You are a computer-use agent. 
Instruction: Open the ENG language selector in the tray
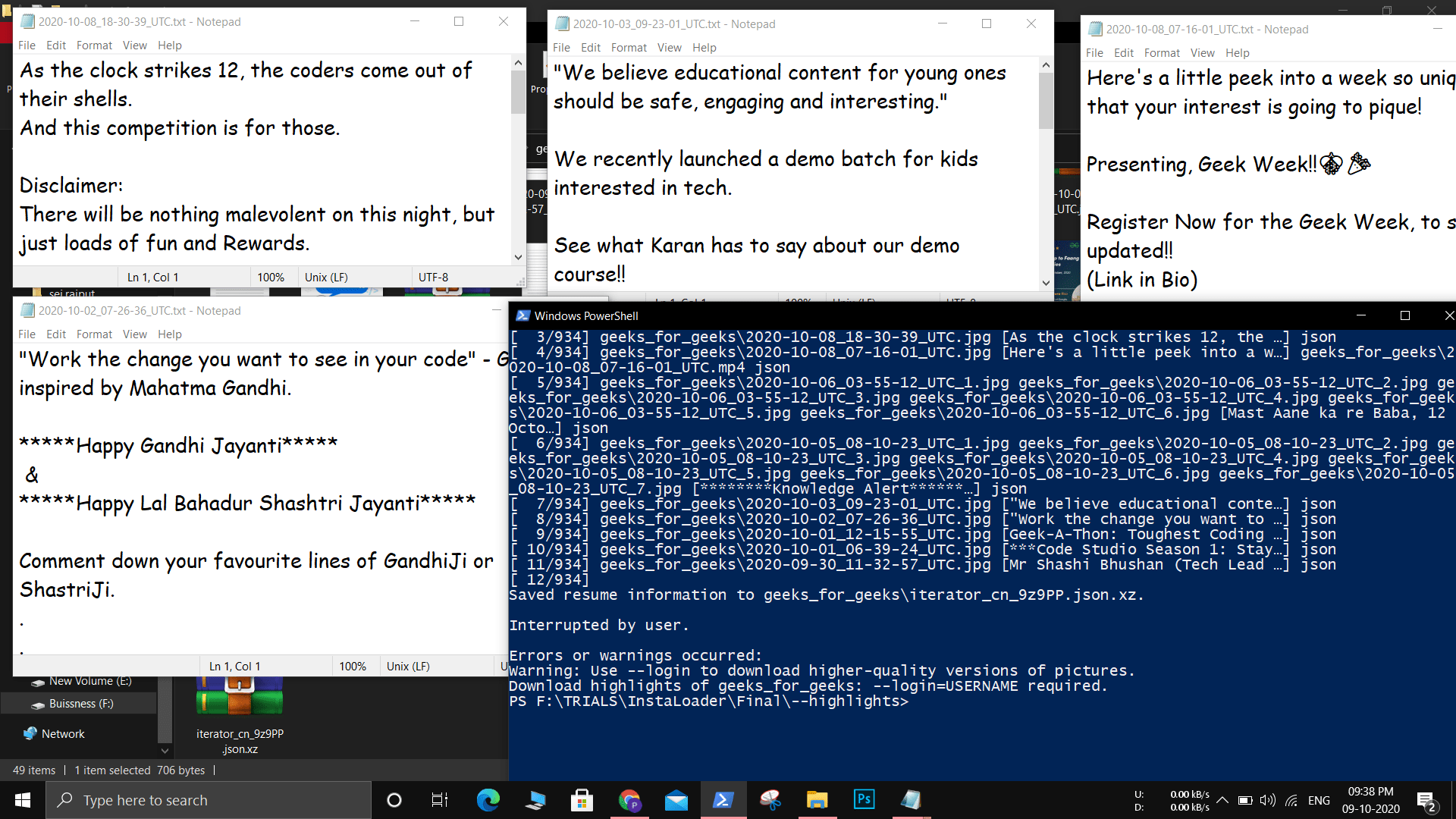(x=1319, y=800)
